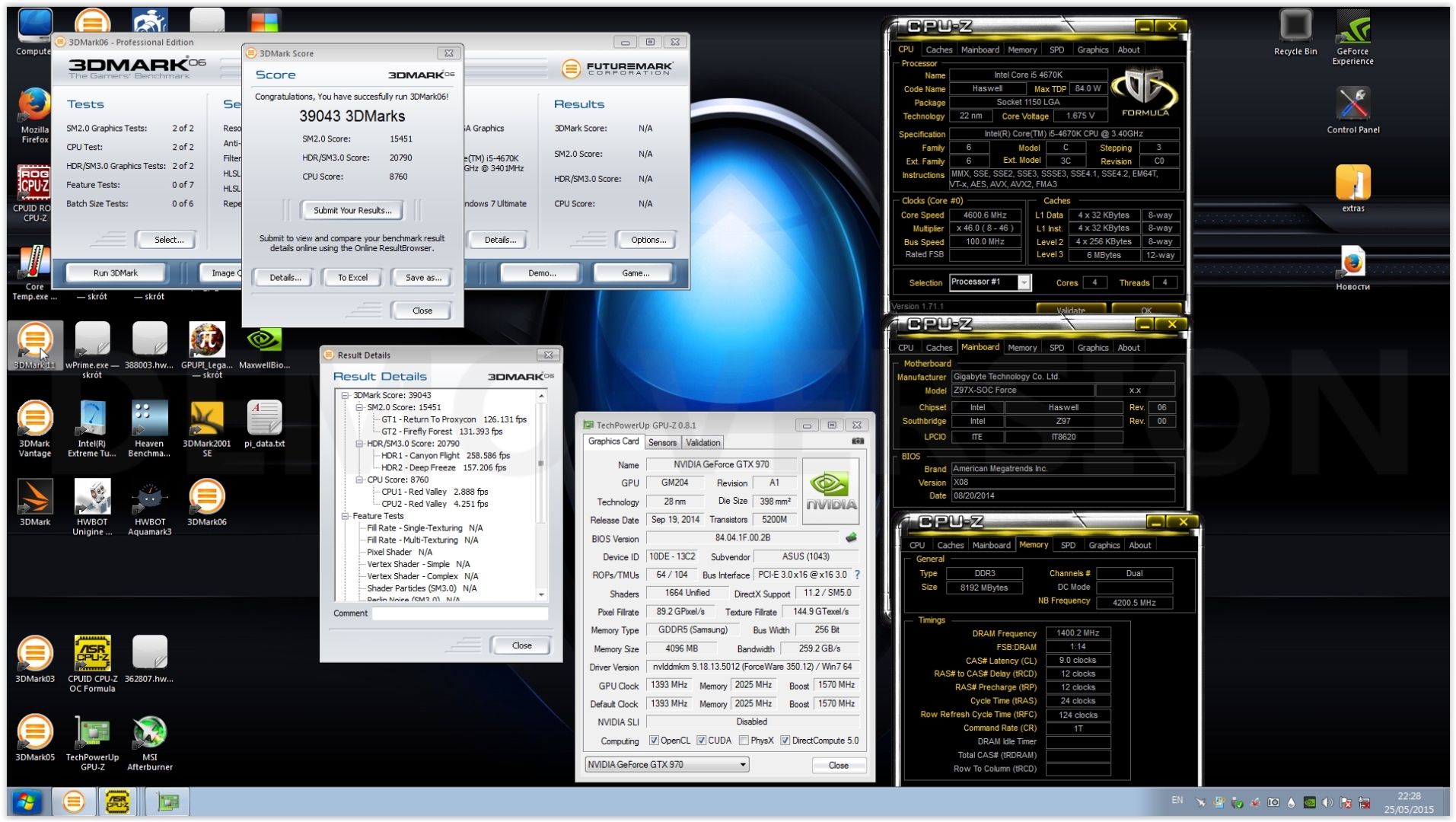The image size is (1456, 822).
Task: Open Graphics tab in middle CPU-Z window
Action: [1092, 348]
